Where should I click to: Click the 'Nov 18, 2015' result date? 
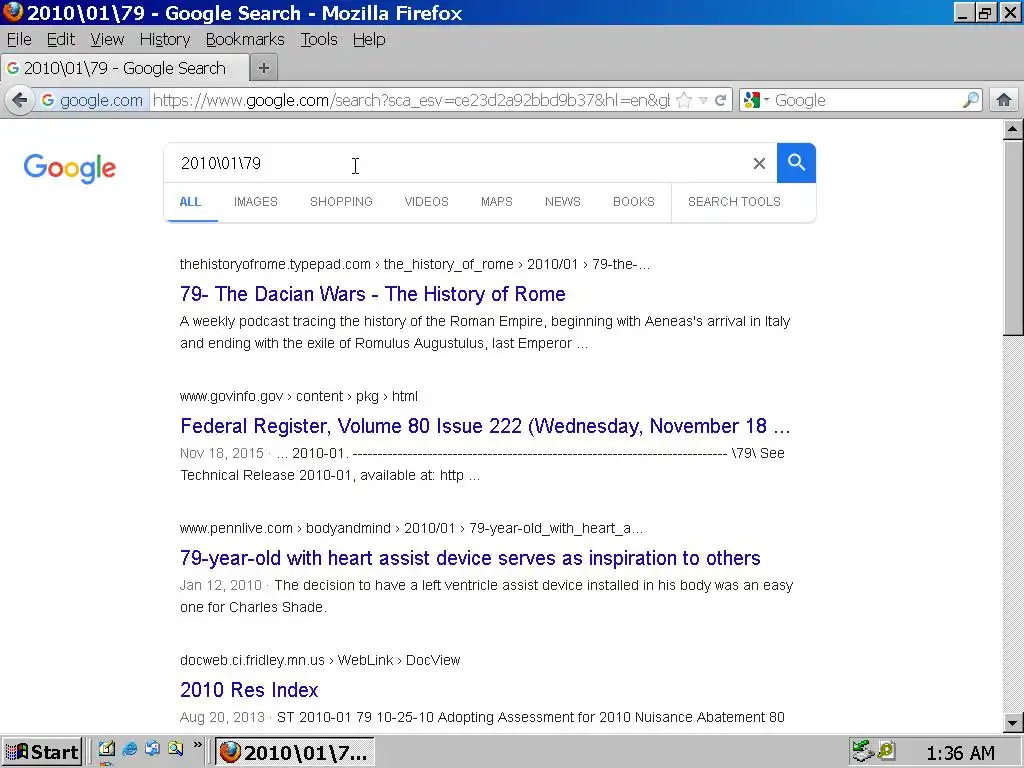tap(221, 453)
